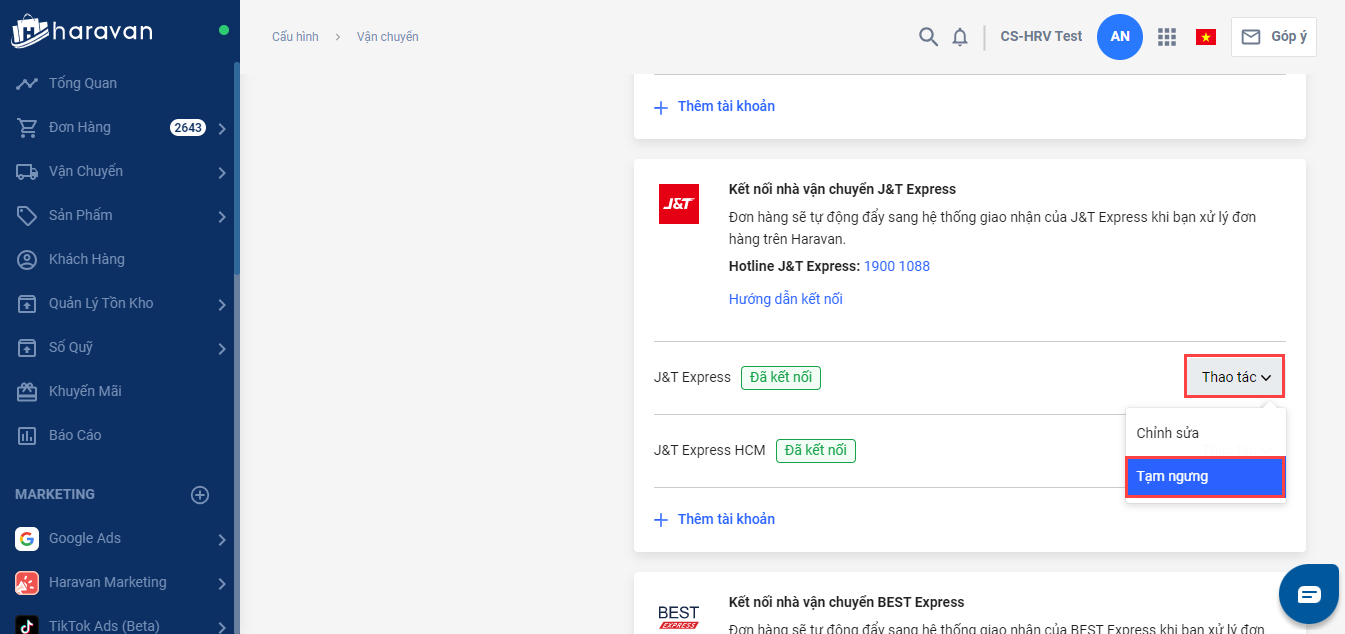Open the apps grid icon
This screenshot has height=634, width=1345.
click(1166, 37)
